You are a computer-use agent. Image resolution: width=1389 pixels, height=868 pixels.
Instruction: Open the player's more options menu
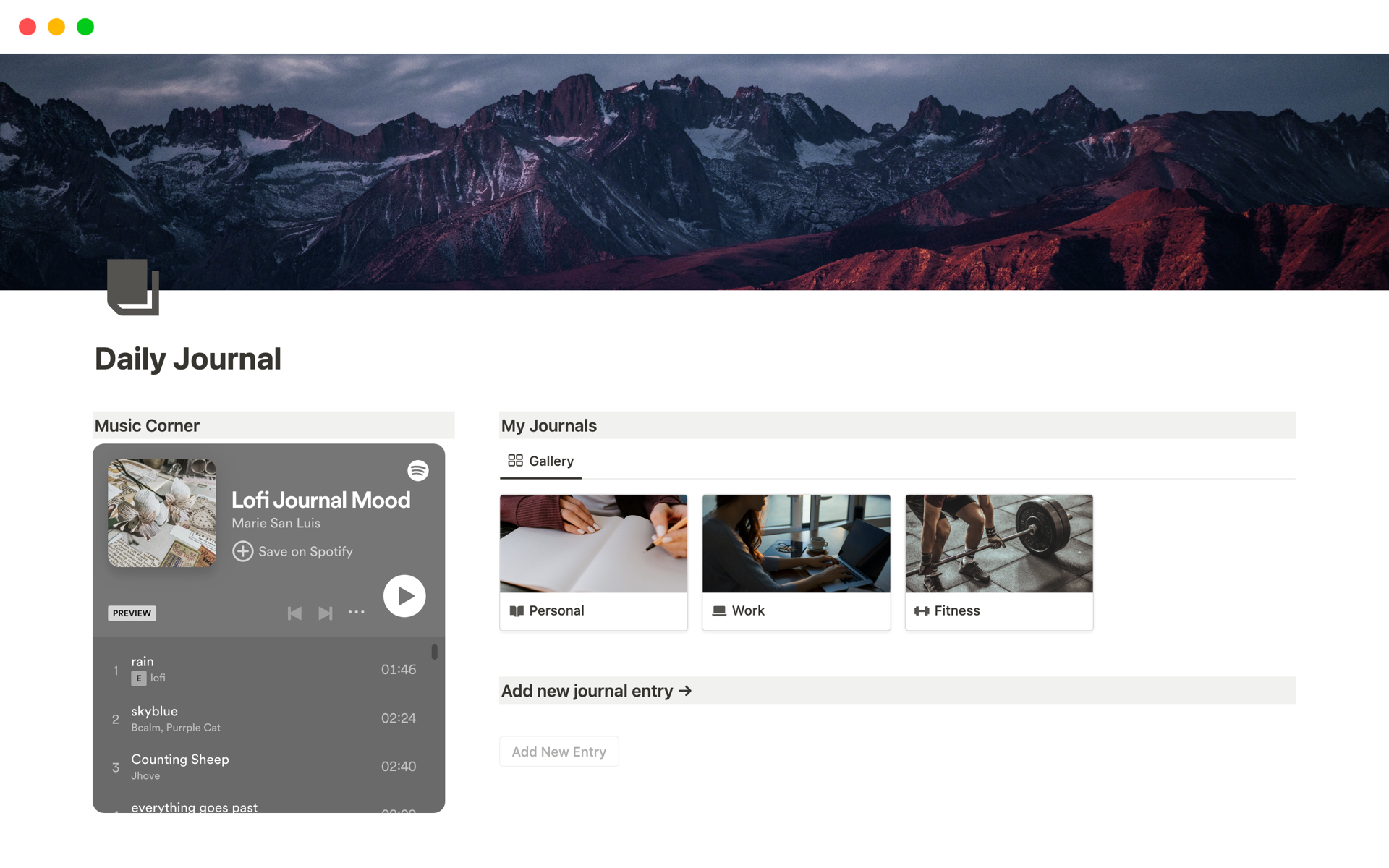pos(356,613)
